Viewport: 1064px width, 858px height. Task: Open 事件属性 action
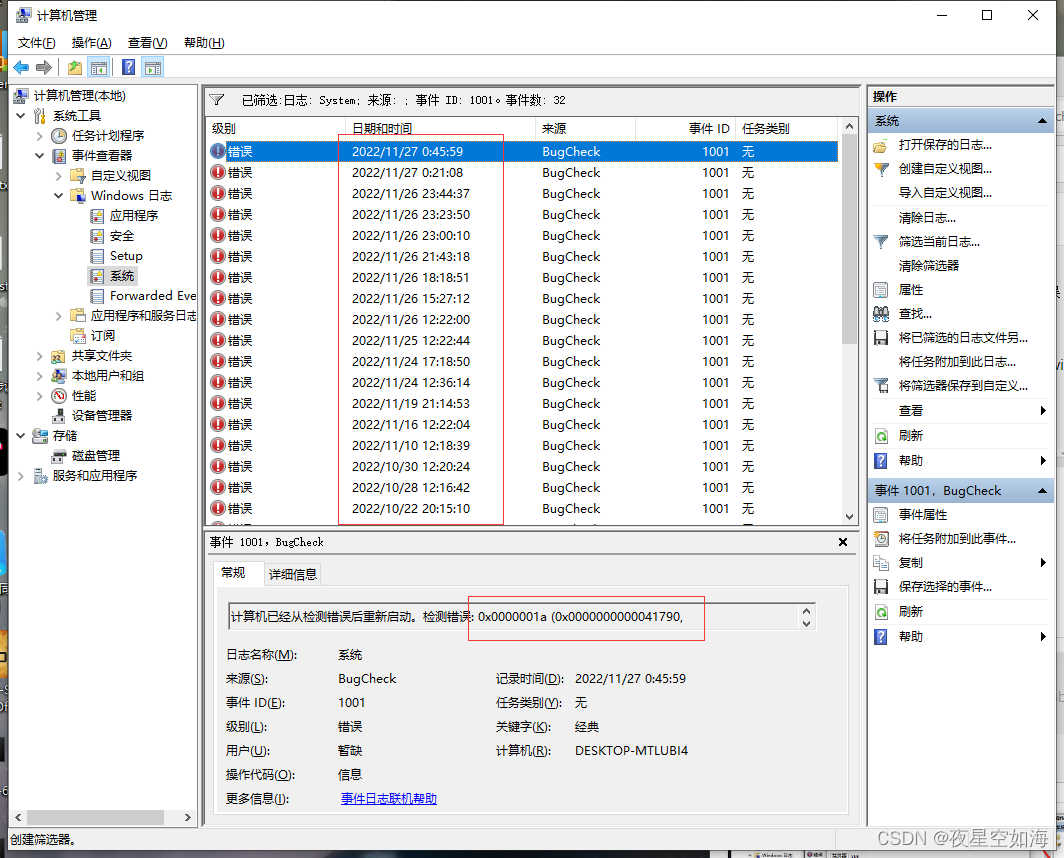(923, 515)
